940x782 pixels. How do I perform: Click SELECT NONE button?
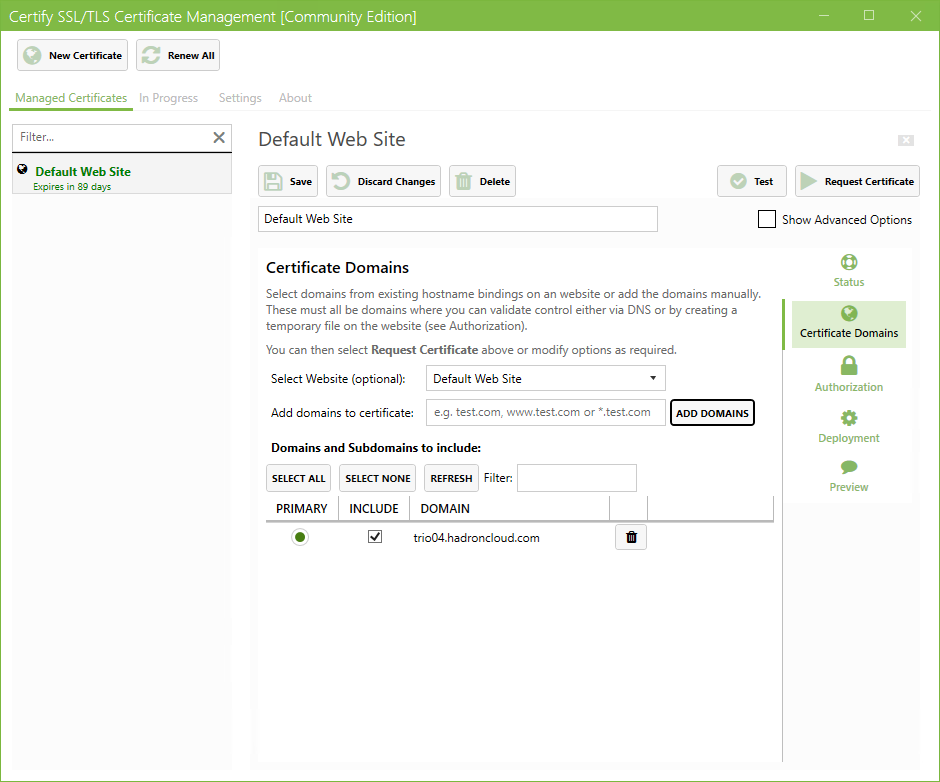(x=378, y=478)
